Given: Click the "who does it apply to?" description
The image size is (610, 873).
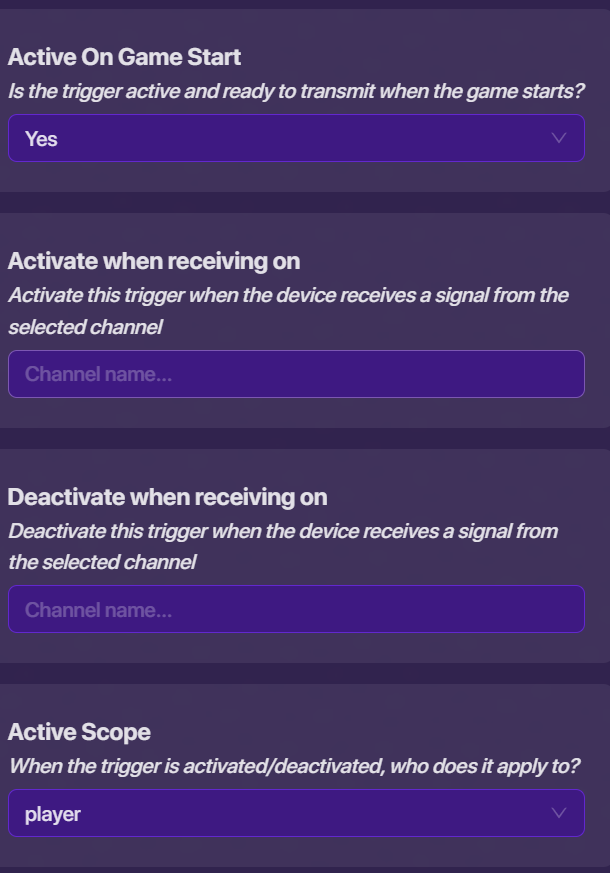Looking at the screenshot, I should pos(294,766).
